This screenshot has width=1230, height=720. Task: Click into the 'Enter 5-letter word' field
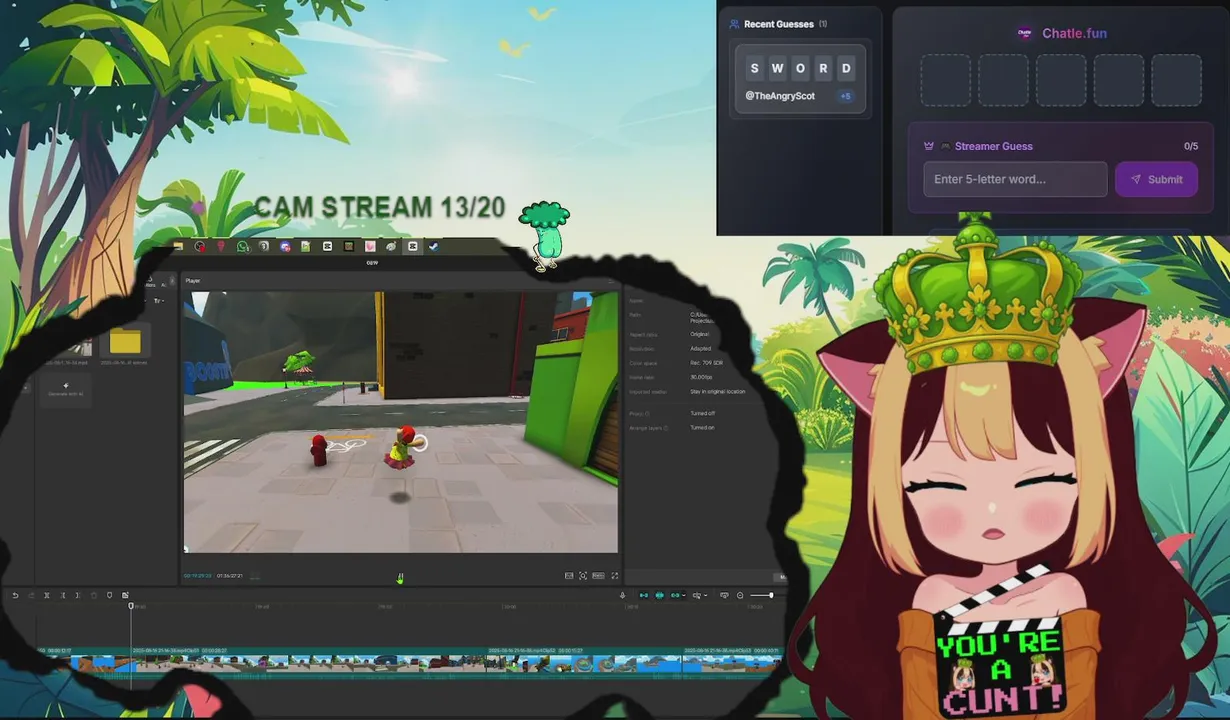[1015, 179]
